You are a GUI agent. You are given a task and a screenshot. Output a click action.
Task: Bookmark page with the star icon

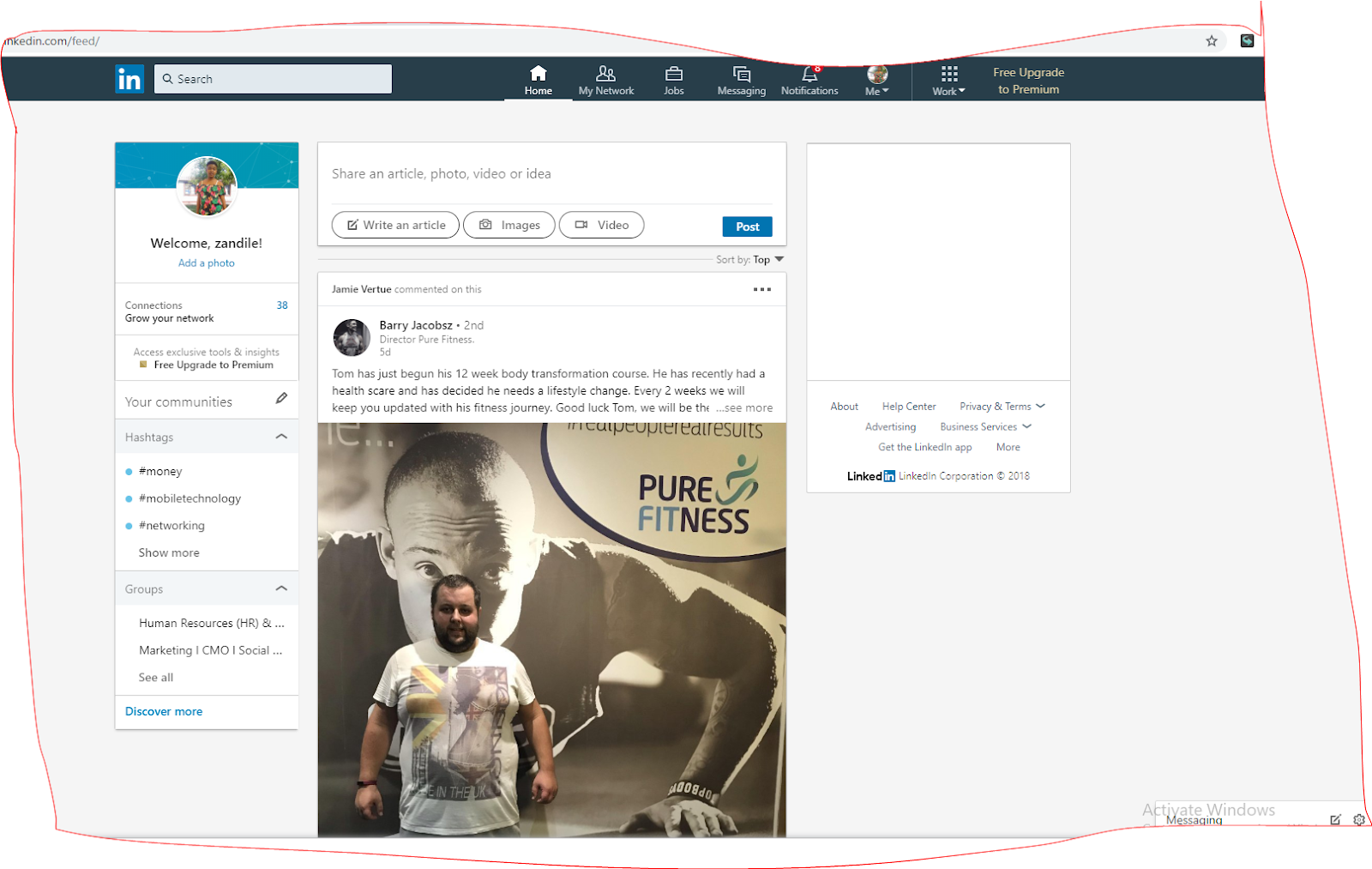[x=1212, y=40]
